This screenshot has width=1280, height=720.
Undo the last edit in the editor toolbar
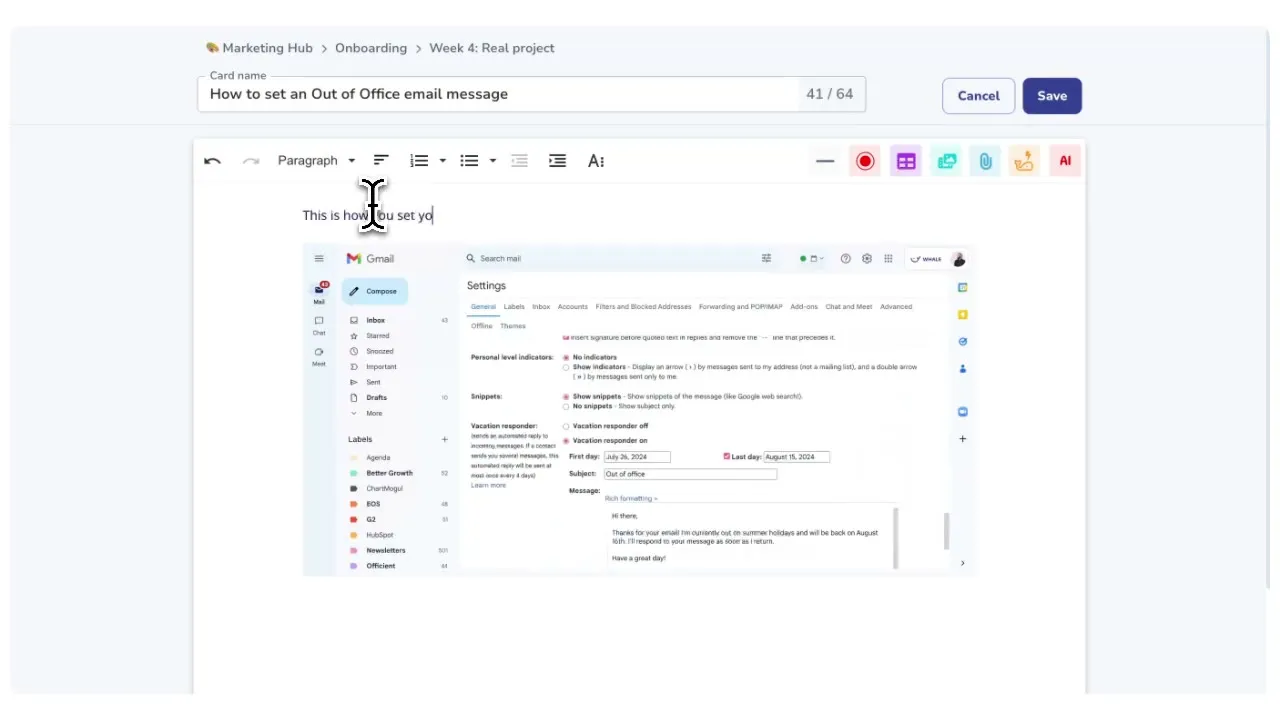point(212,161)
